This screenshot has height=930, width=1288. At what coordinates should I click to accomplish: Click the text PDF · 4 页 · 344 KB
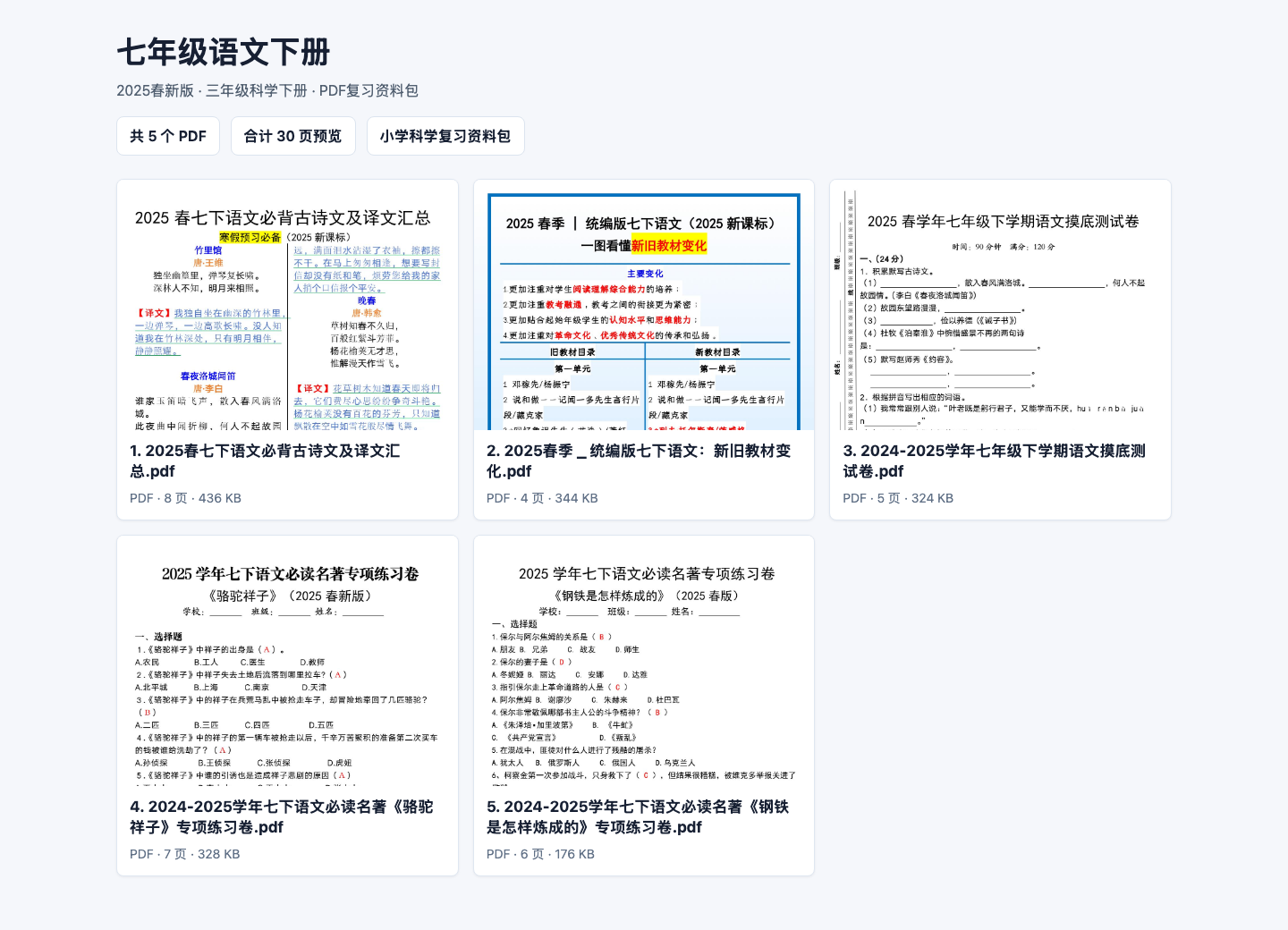coord(542,498)
